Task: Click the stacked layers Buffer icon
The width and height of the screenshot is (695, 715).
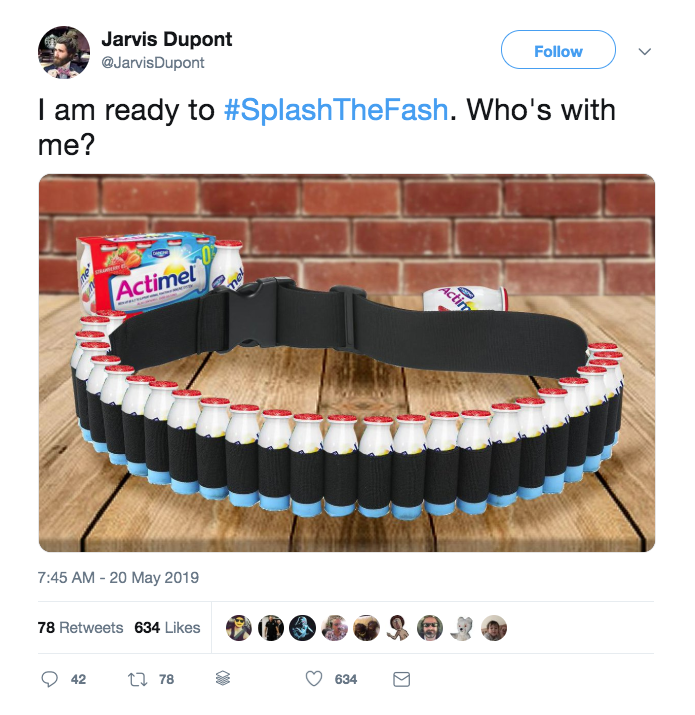Action: [x=223, y=679]
